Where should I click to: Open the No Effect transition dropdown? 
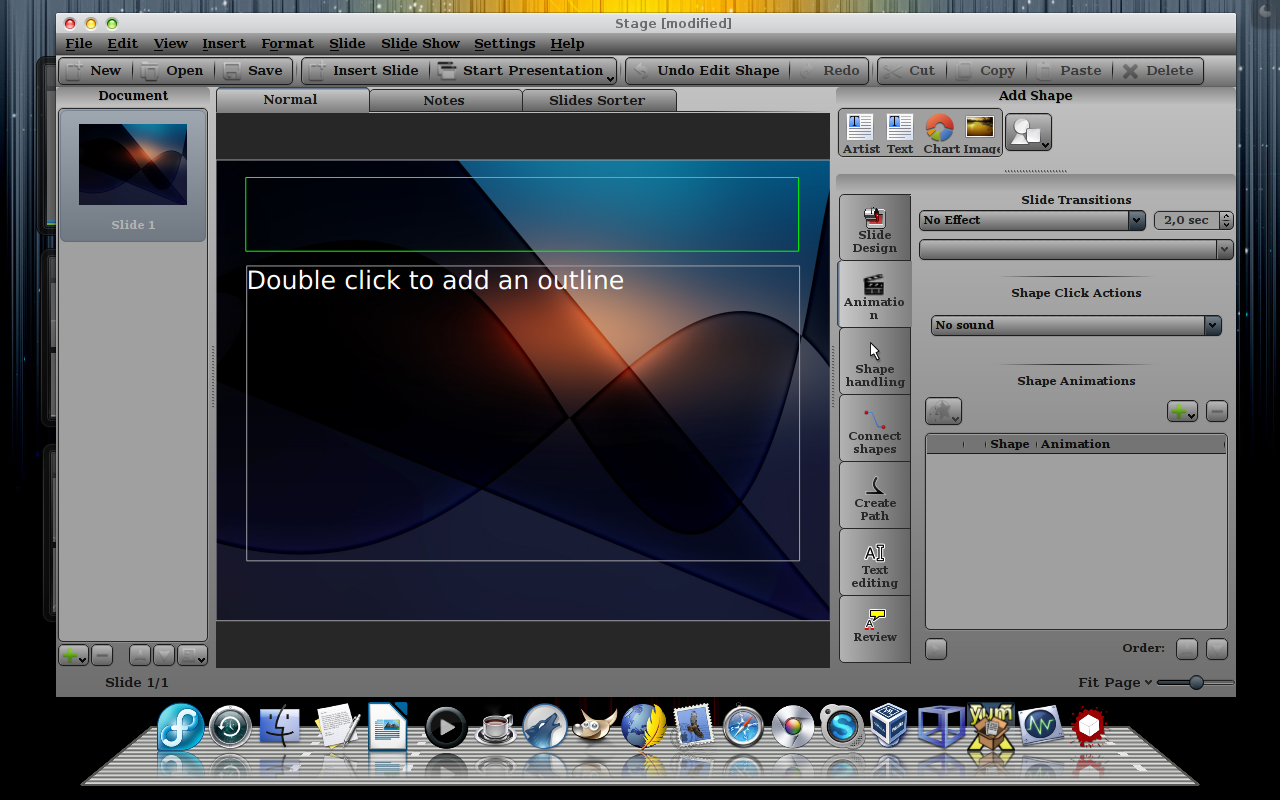1032,220
